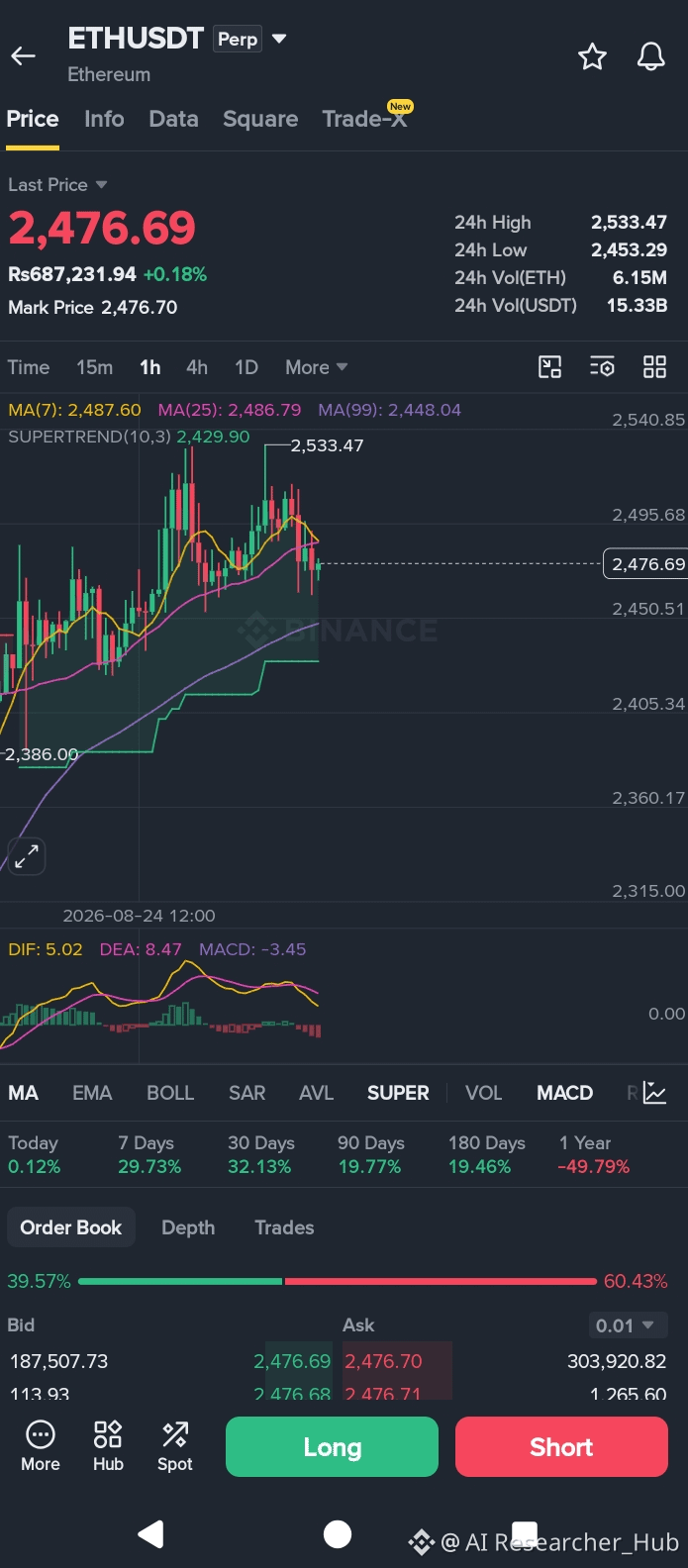Image resolution: width=688 pixels, height=1568 pixels.
Task: Select 15m chart interval
Action: pyautogui.click(x=94, y=367)
